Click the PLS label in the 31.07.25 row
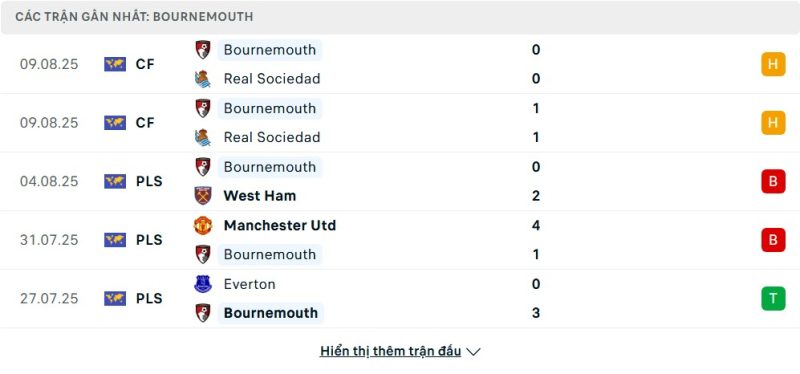The width and height of the screenshot is (800, 374). [149, 240]
